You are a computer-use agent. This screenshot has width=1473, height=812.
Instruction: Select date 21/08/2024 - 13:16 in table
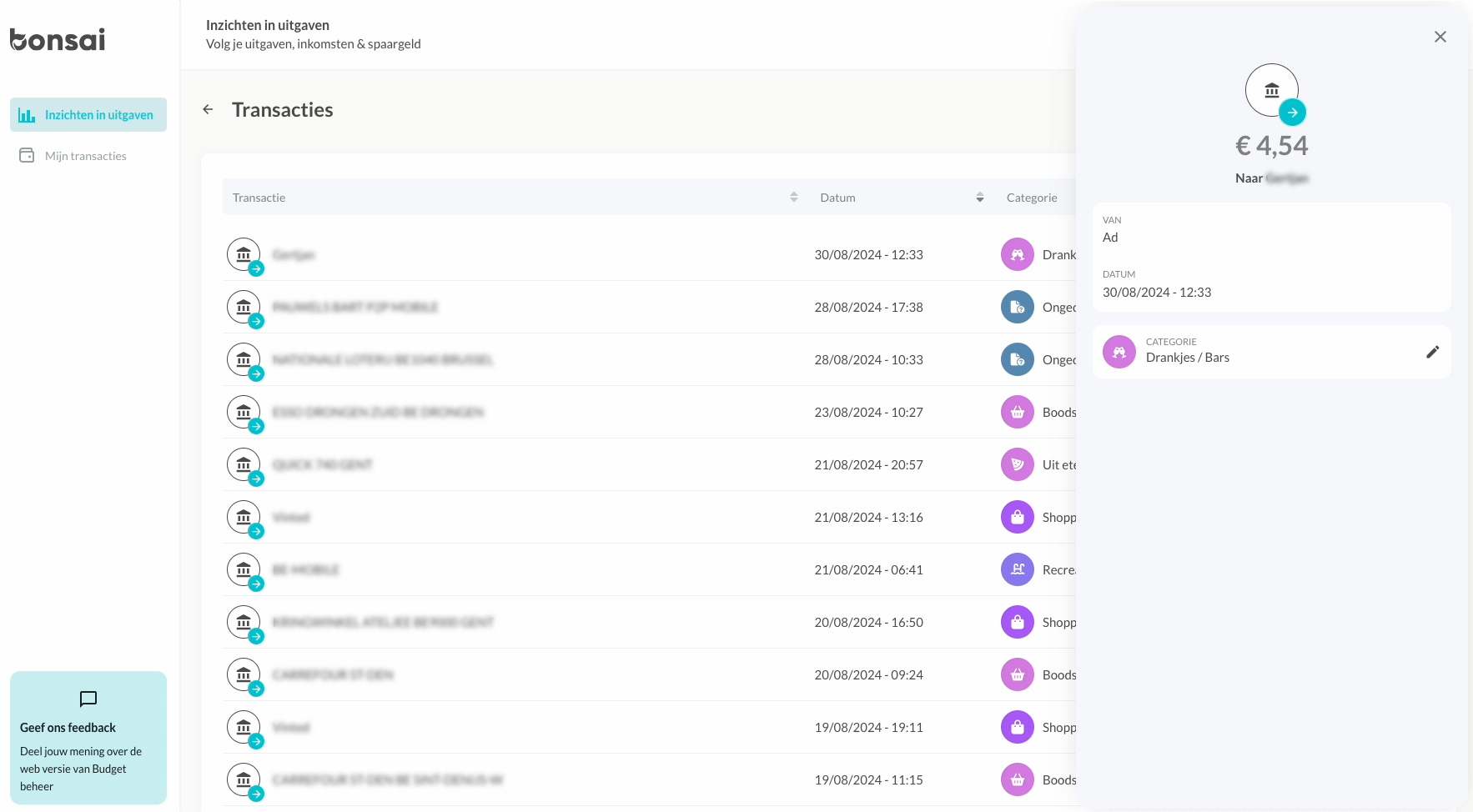click(x=868, y=518)
